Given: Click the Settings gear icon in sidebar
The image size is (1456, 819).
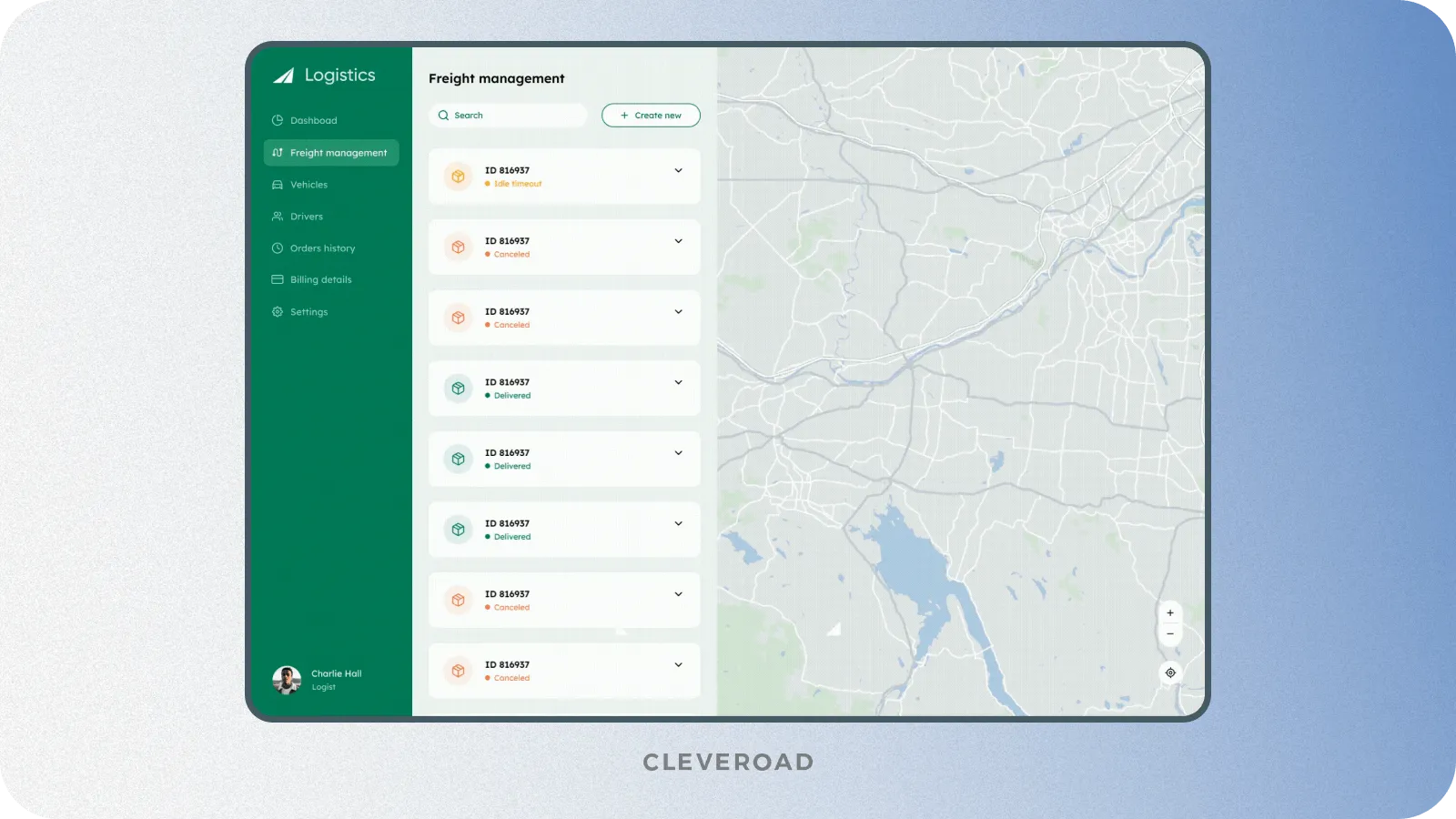Looking at the screenshot, I should pyautogui.click(x=278, y=312).
